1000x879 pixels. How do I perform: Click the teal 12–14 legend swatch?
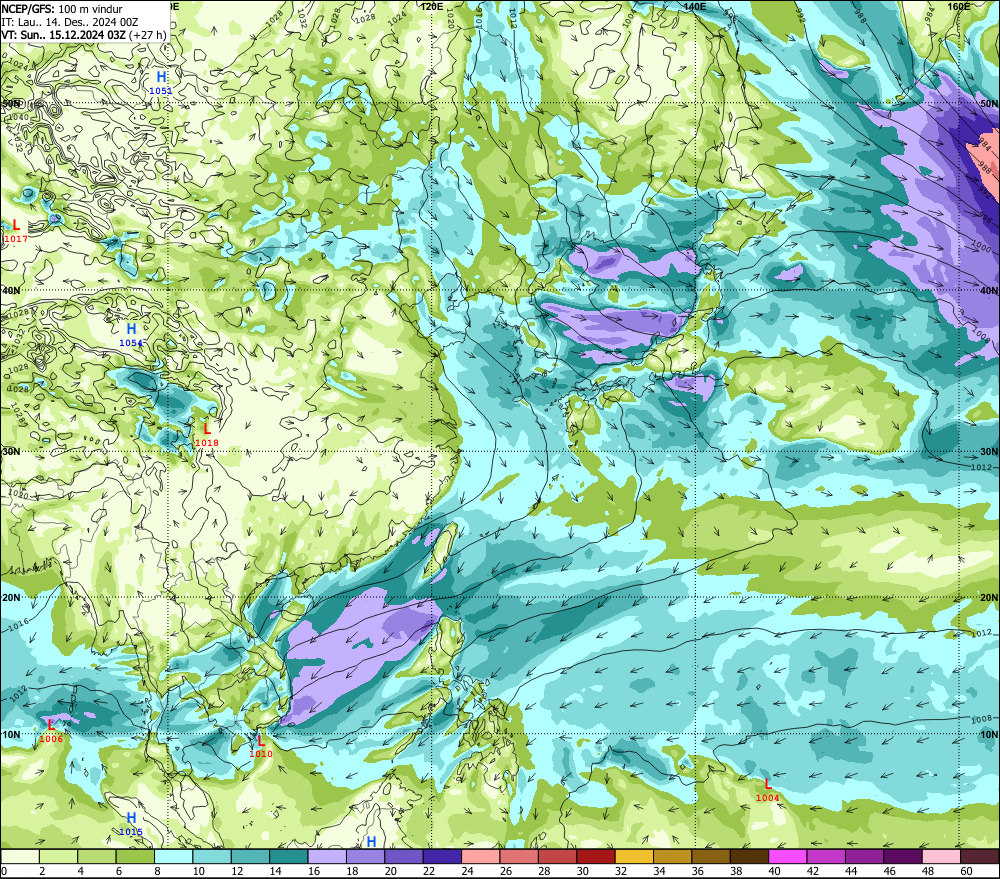pos(251,857)
